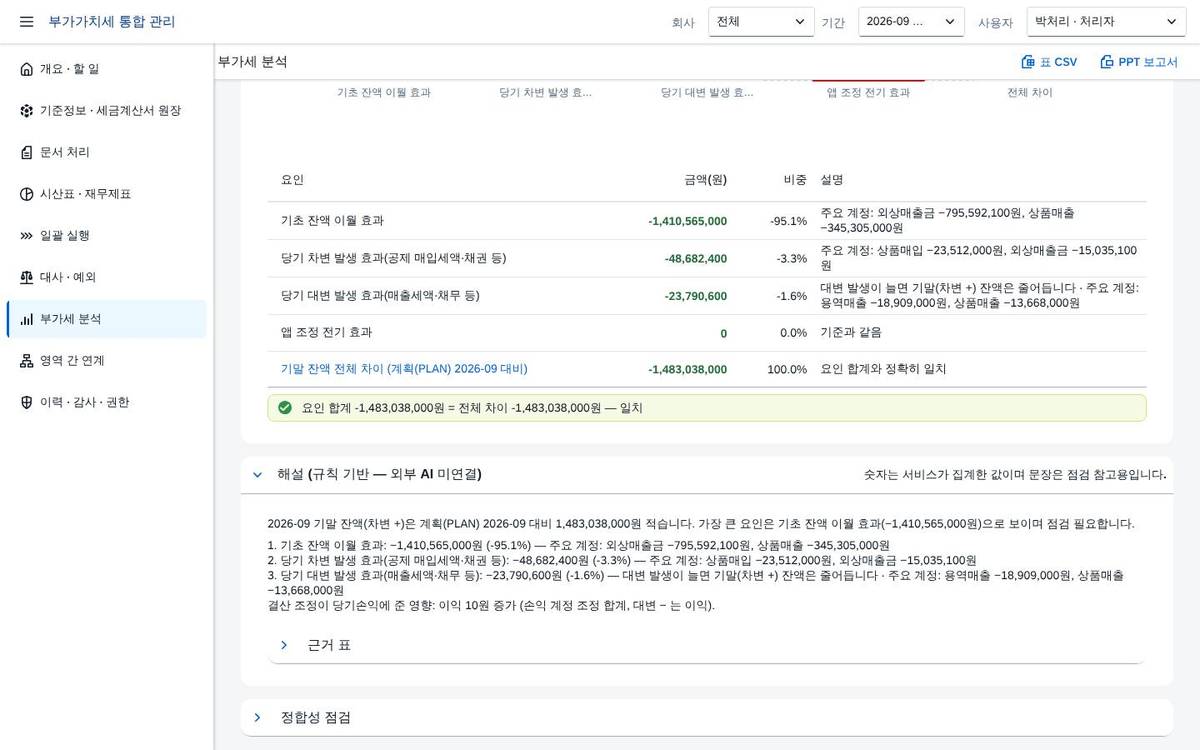Screen dimensions: 1200x750
Task: Click 부가가치세 통합 관리 app title
Action: point(112,21)
